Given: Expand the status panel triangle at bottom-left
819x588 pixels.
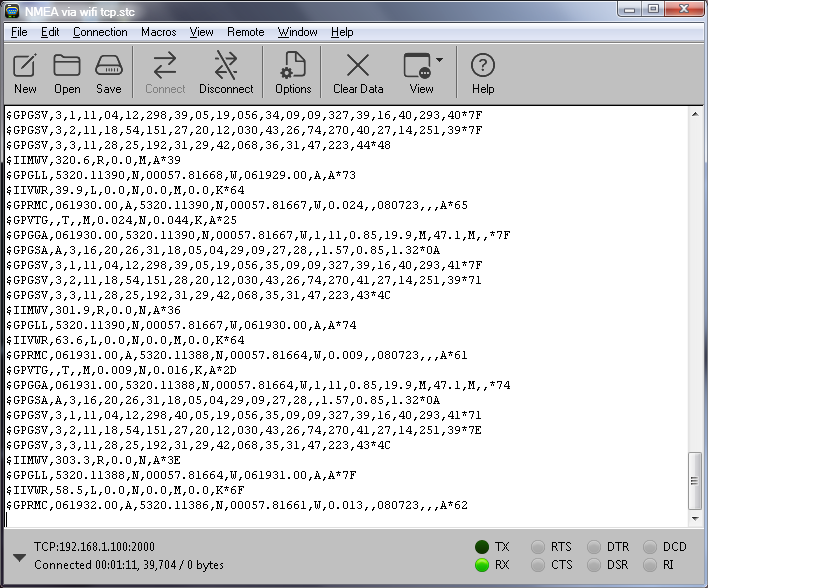Looking at the screenshot, I should 19,558.
